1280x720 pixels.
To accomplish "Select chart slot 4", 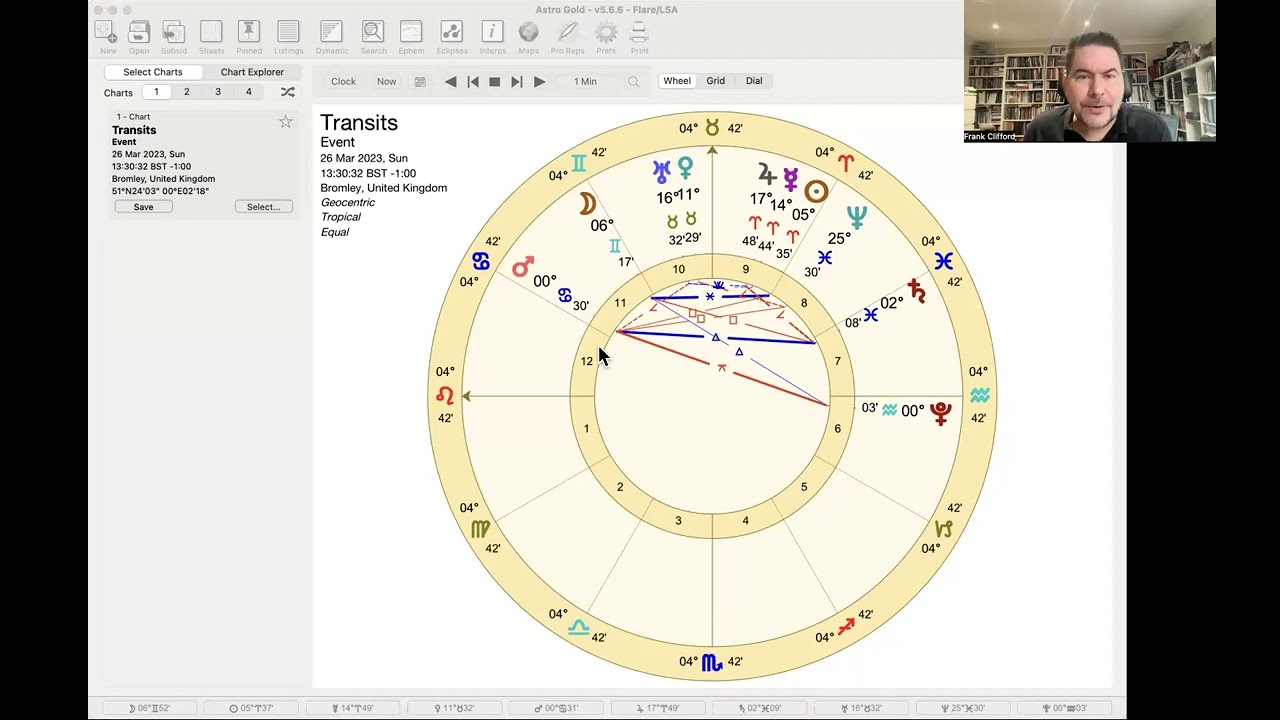I will pos(249,92).
